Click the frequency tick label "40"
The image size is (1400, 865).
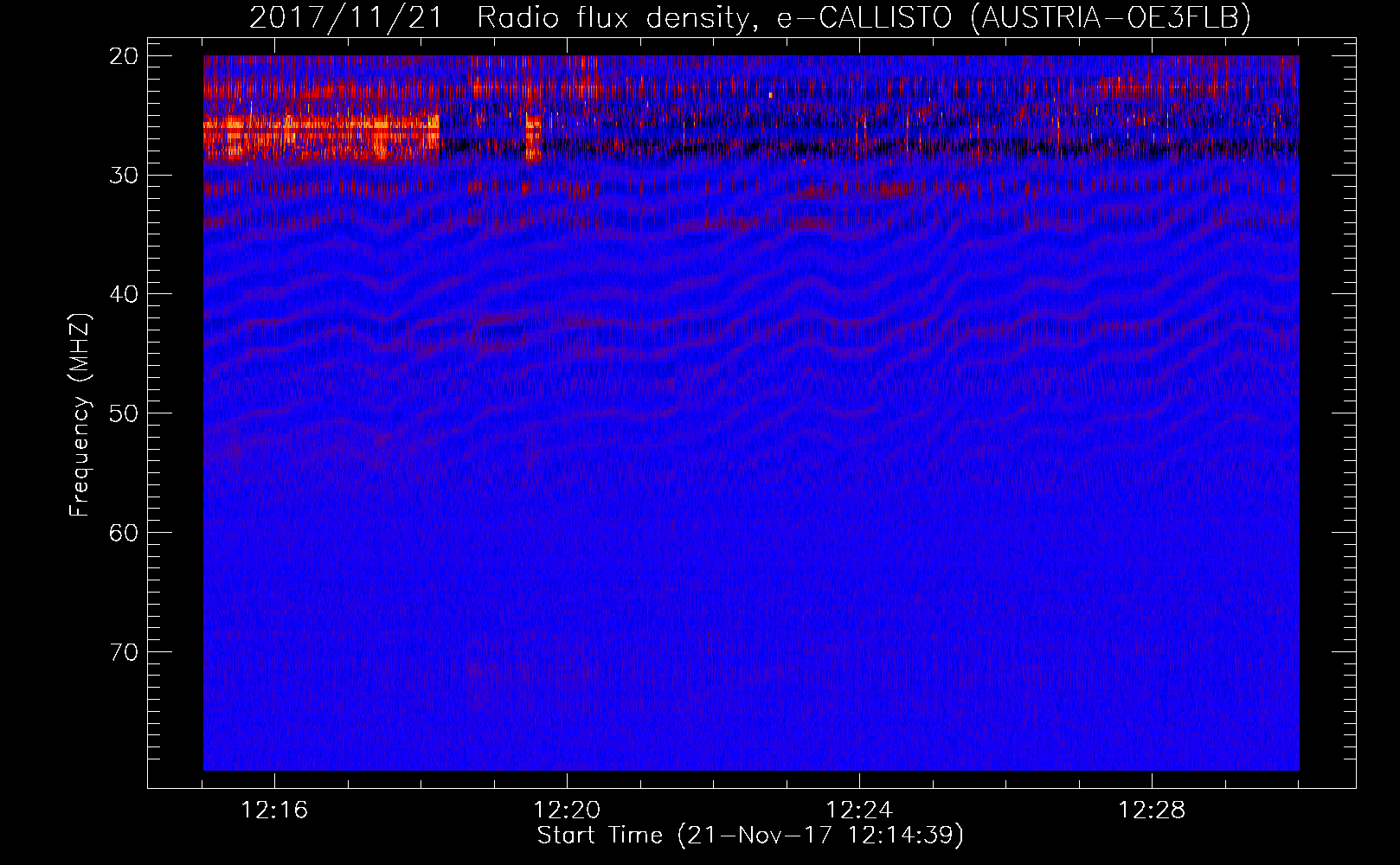click(x=124, y=294)
